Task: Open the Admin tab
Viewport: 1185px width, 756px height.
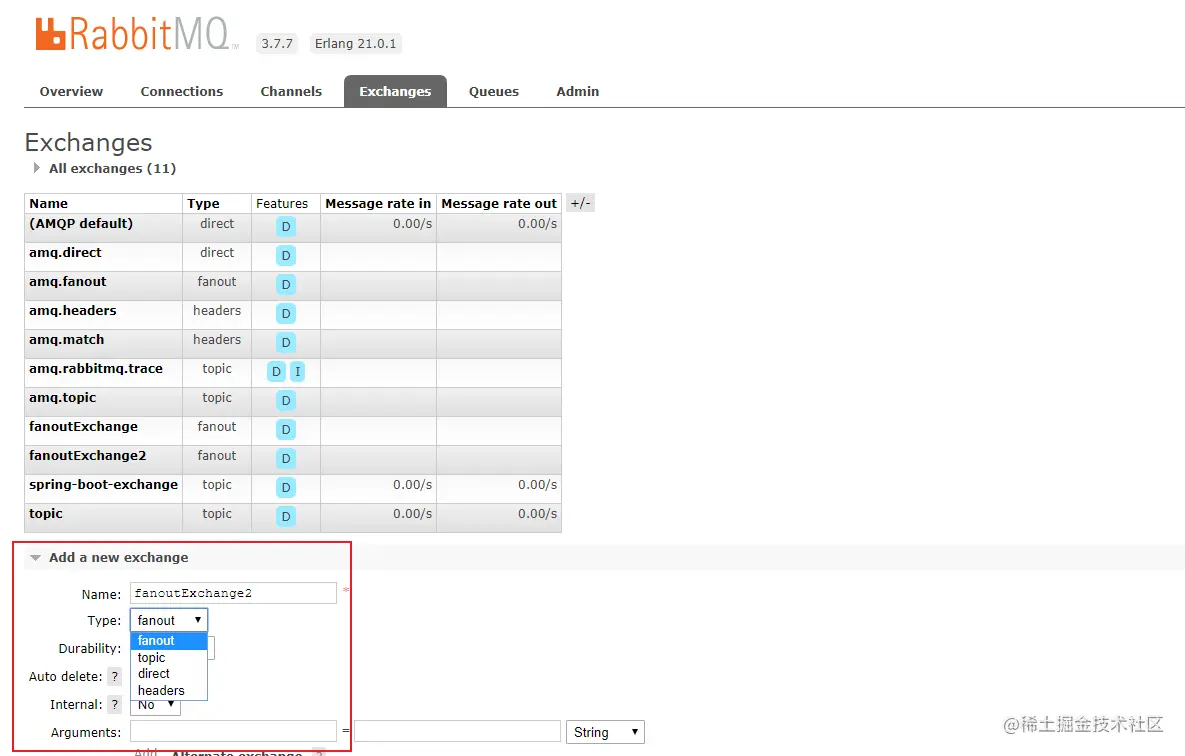Action: click(x=577, y=91)
